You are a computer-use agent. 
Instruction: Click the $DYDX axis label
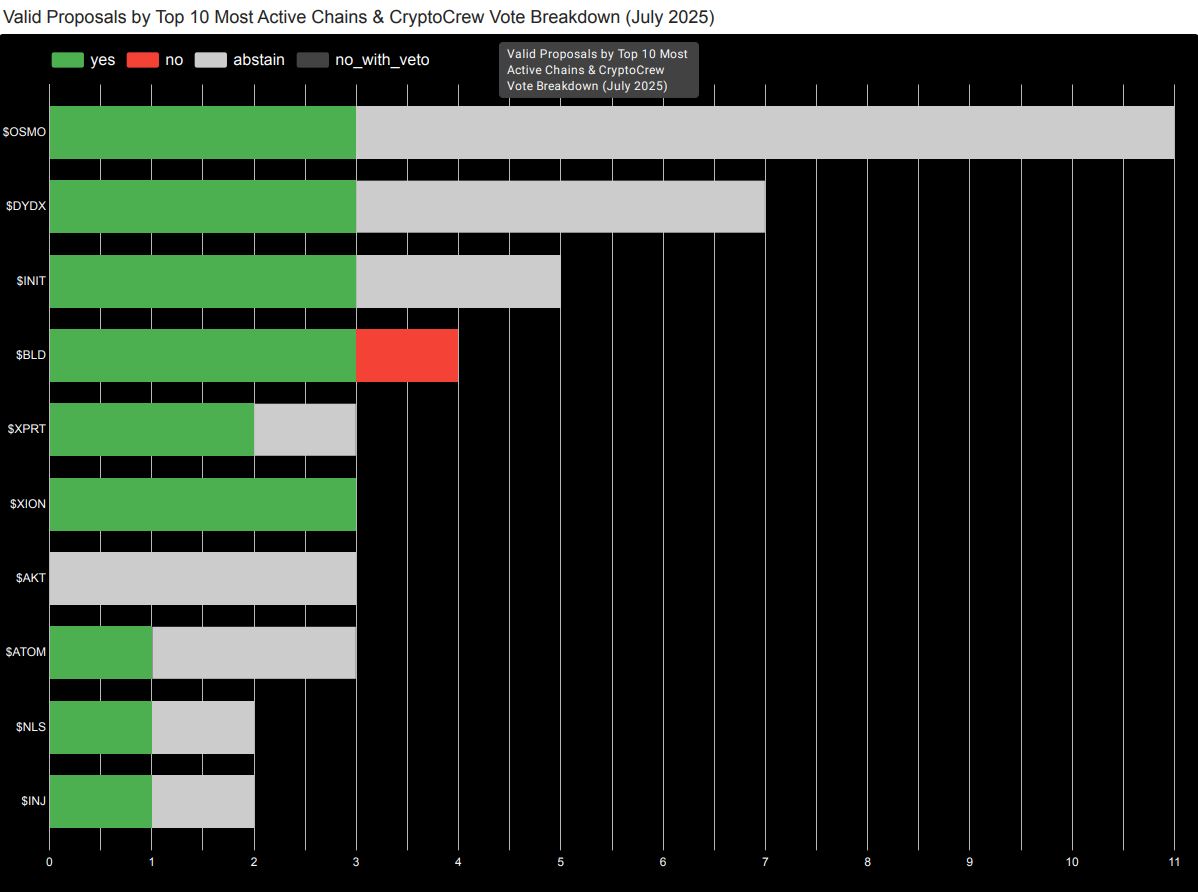tap(26, 206)
